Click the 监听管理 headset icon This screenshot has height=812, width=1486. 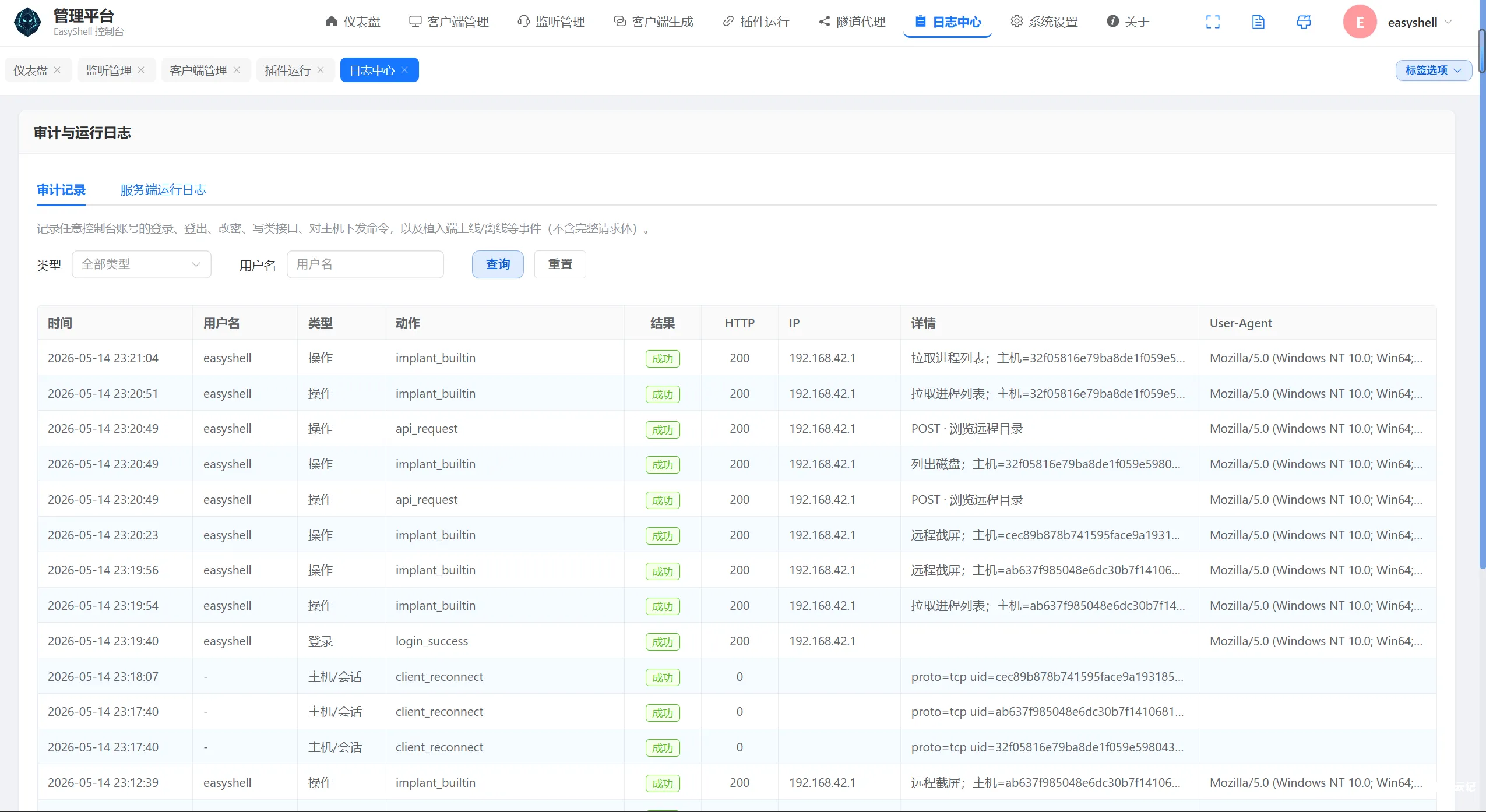pos(523,22)
